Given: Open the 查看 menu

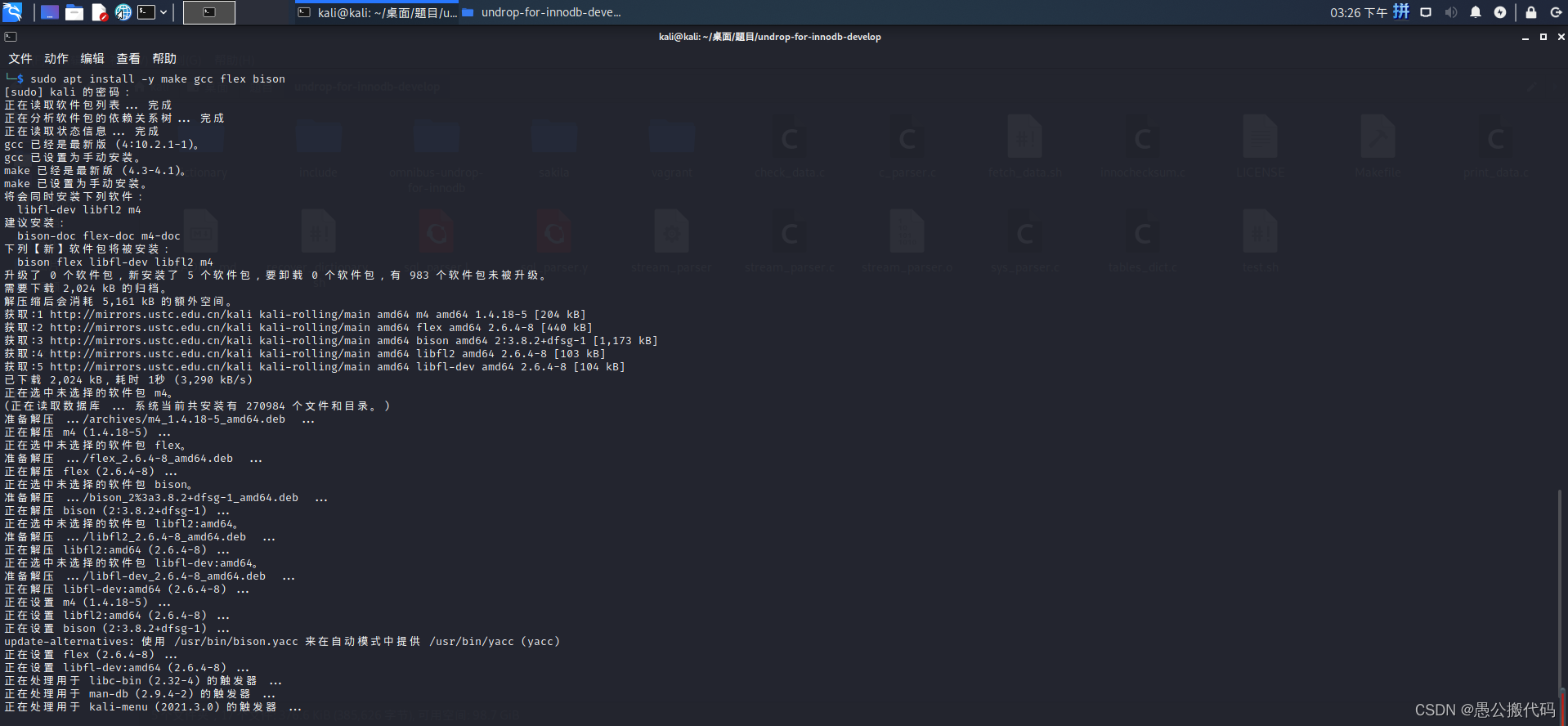Looking at the screenshot, I should tap(128, 59).
